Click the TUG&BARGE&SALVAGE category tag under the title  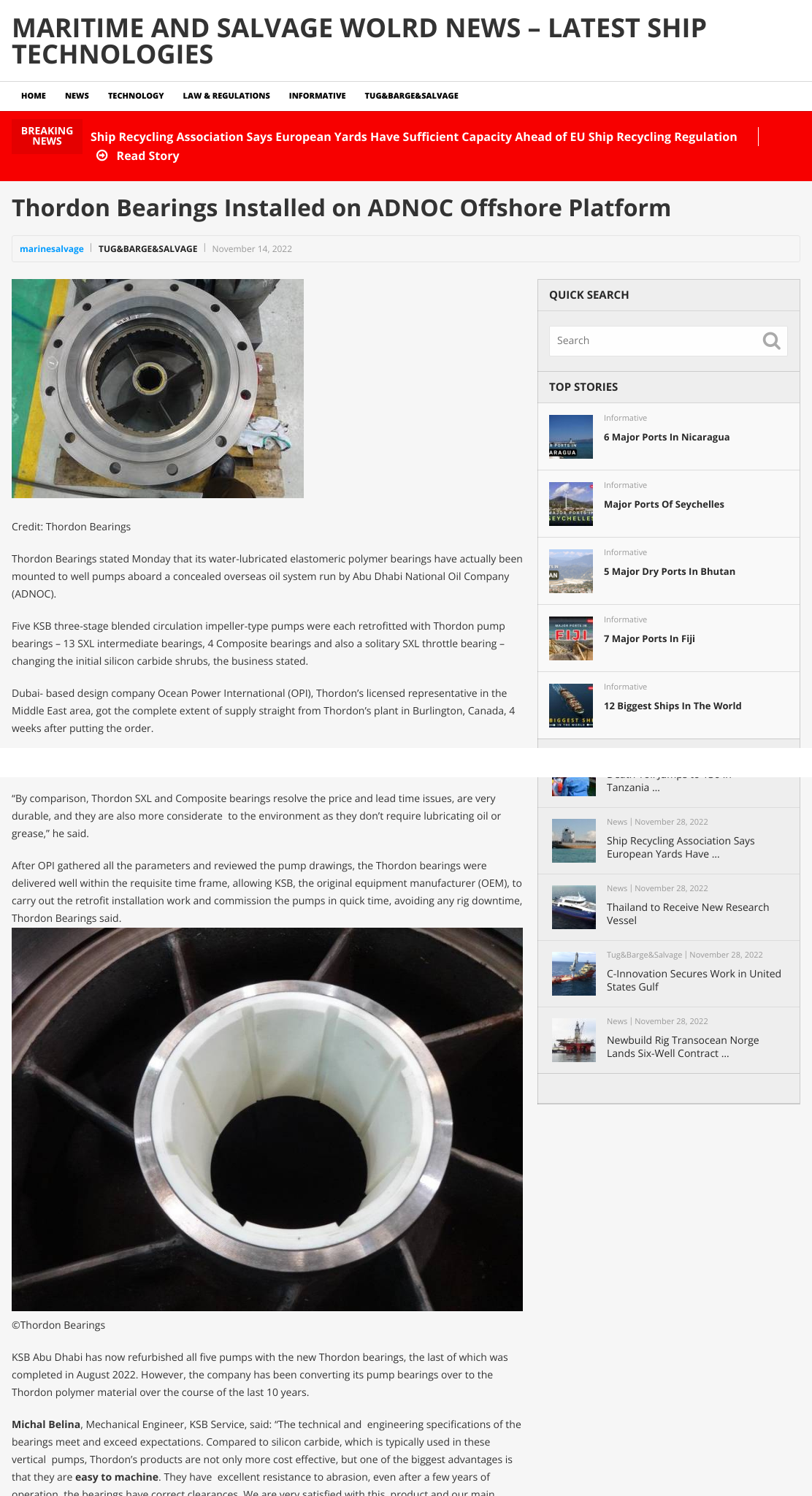click(148, 249)
